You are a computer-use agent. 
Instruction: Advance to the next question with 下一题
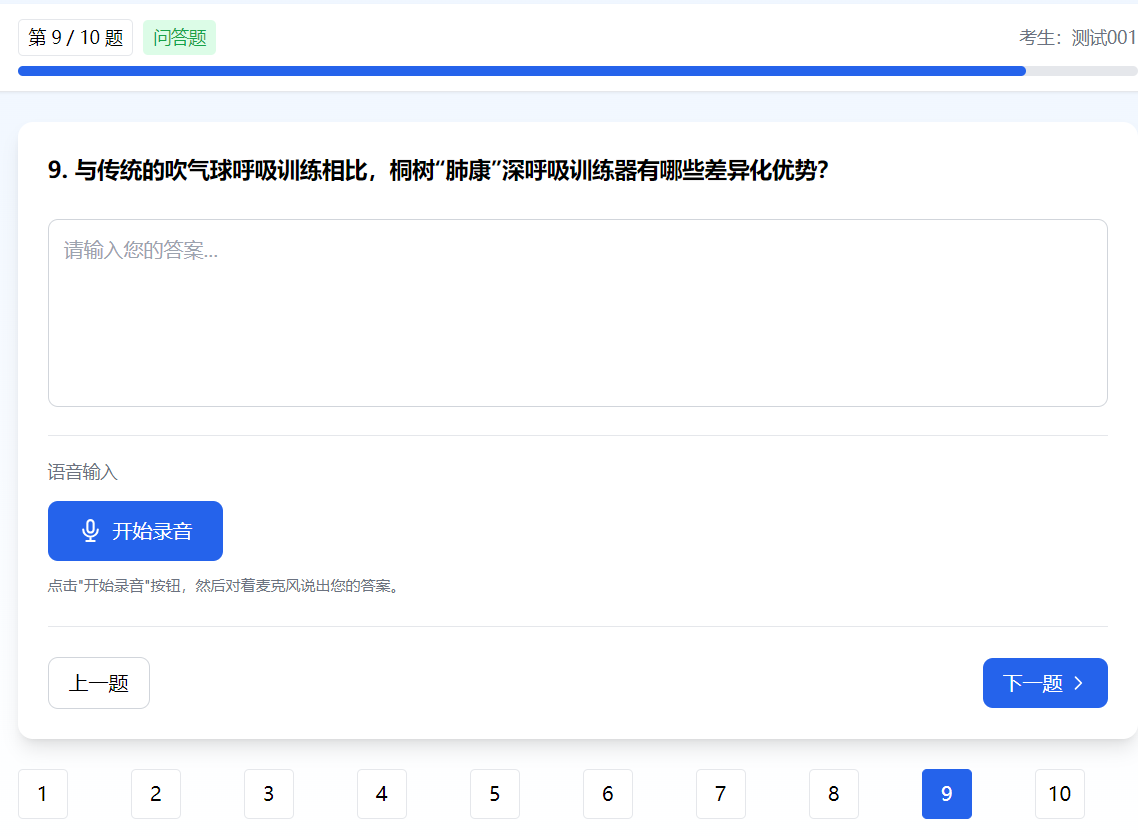(x=1045, y=683)
